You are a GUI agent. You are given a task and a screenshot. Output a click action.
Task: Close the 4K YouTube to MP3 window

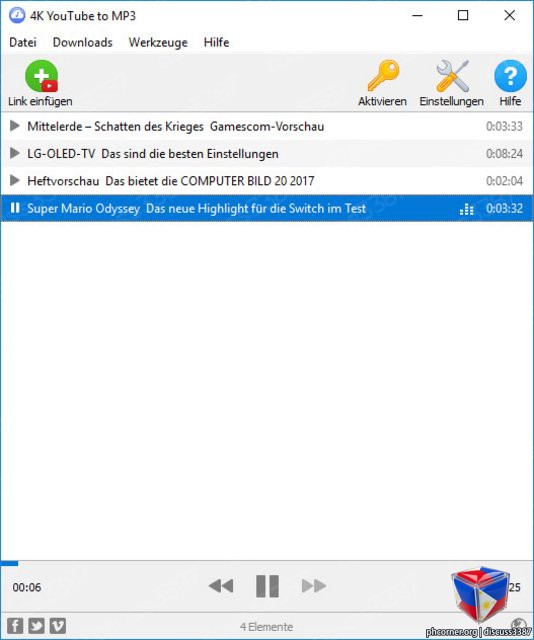click(509, 16)
